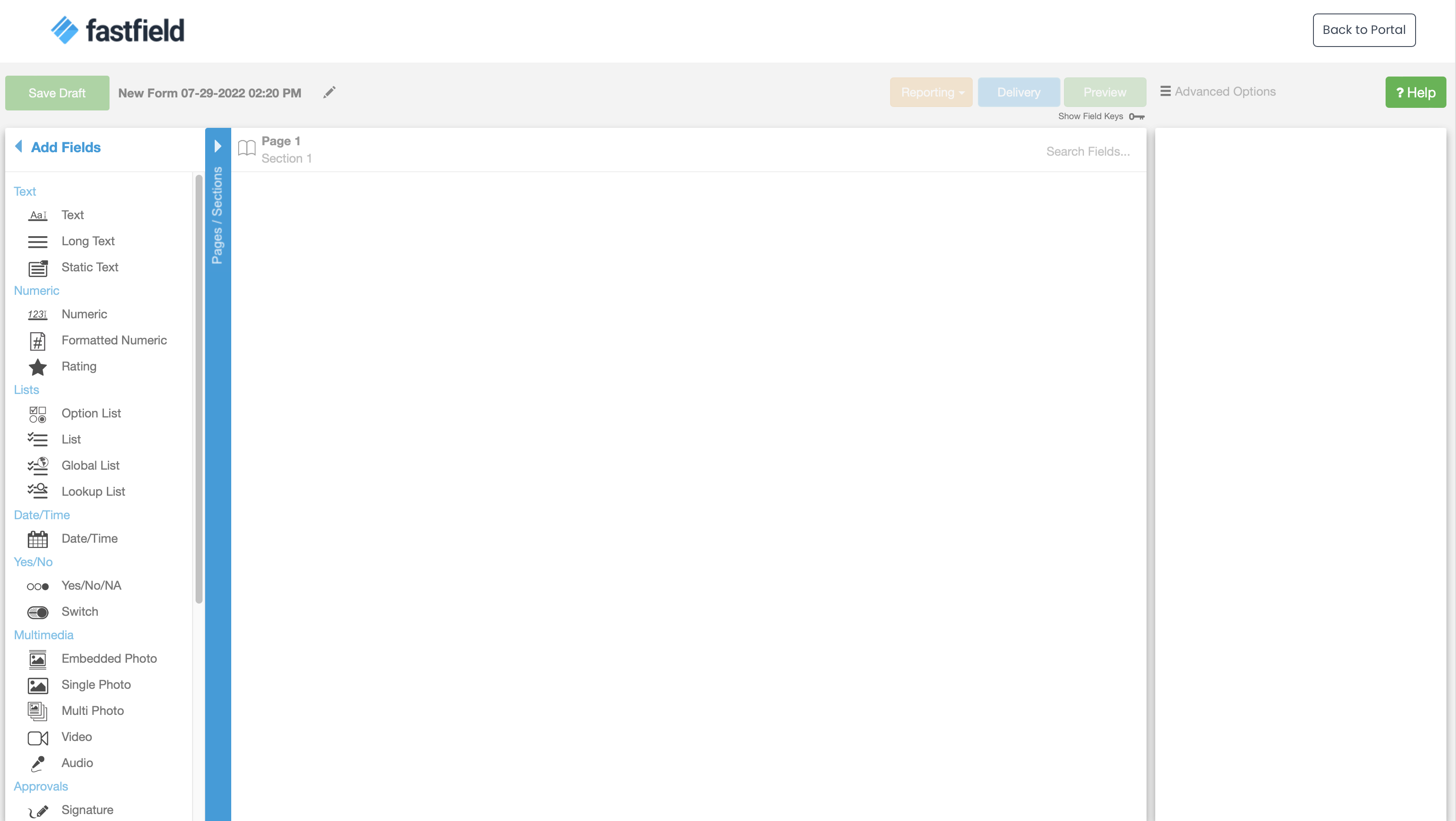Click the pencil icon to rename the form
Viewport: 1456px width, 821px height.
click(x=329, y=92)
